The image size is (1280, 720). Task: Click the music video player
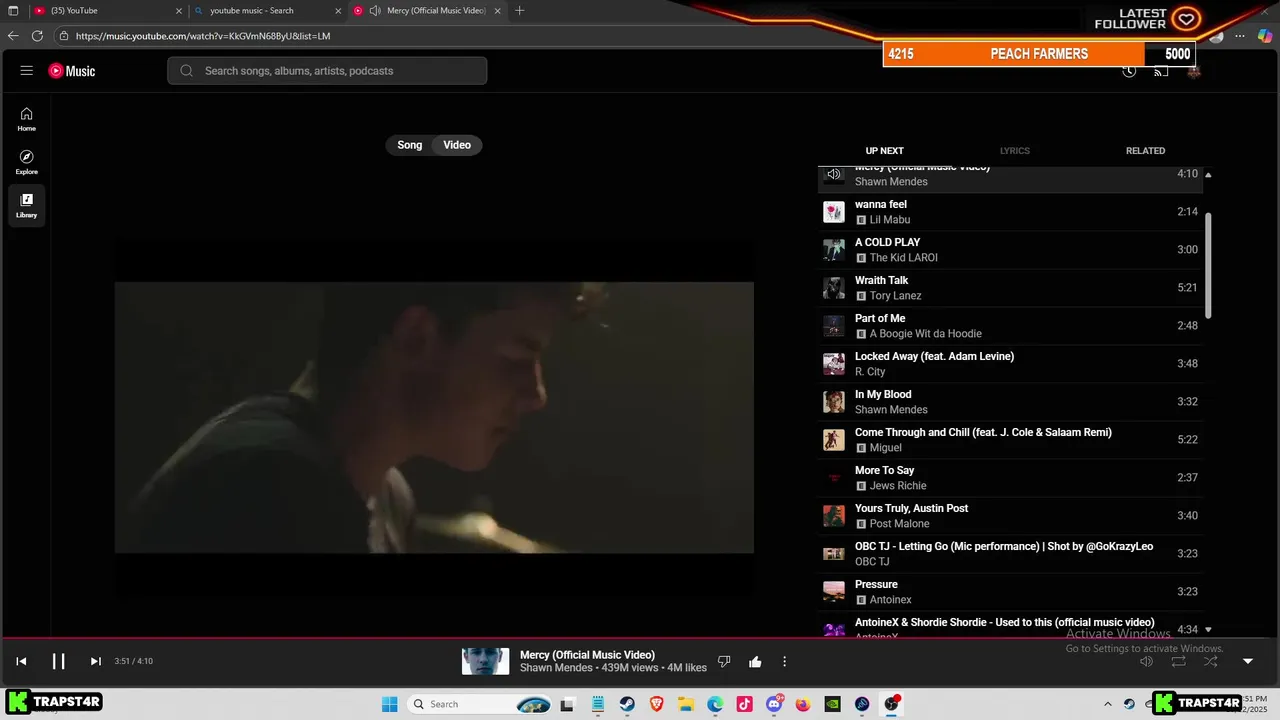[x=434, y=417]
